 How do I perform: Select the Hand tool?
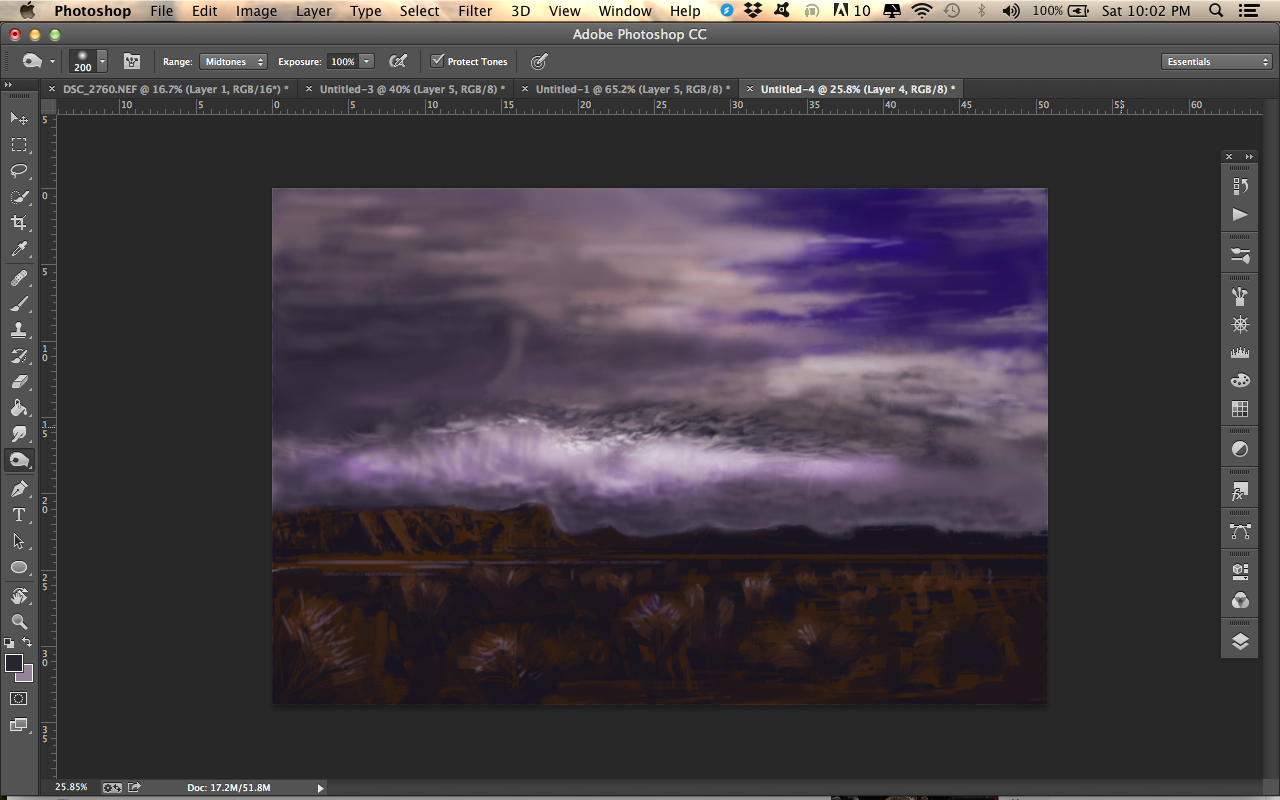(19, 596)
